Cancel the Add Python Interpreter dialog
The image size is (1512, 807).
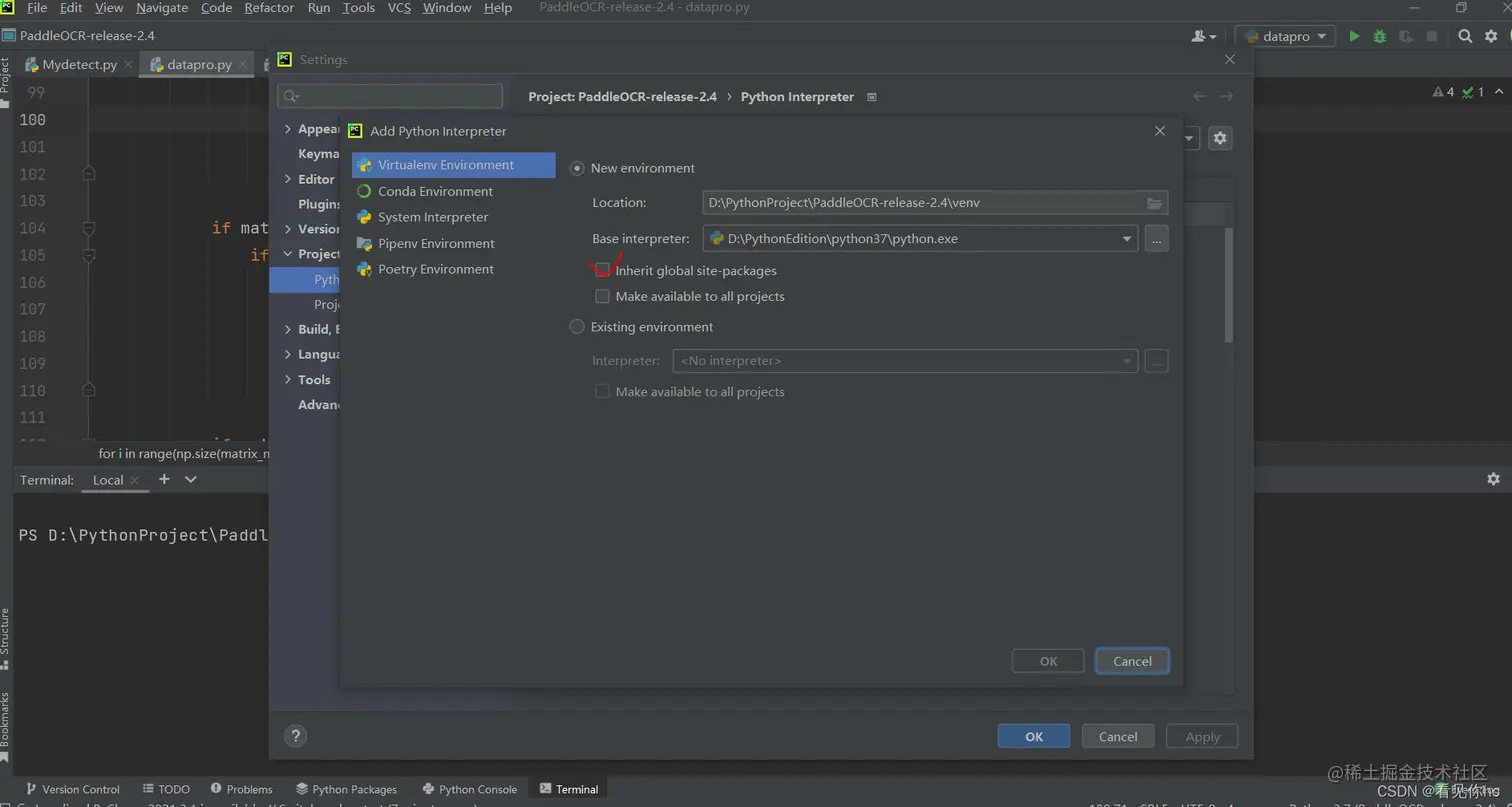tap(1132, 661)
